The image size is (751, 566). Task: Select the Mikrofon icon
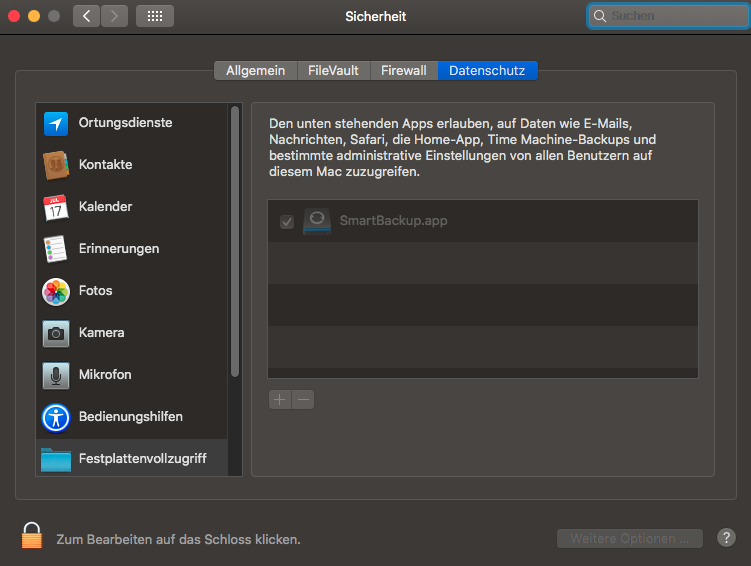(x=55, y=375)
